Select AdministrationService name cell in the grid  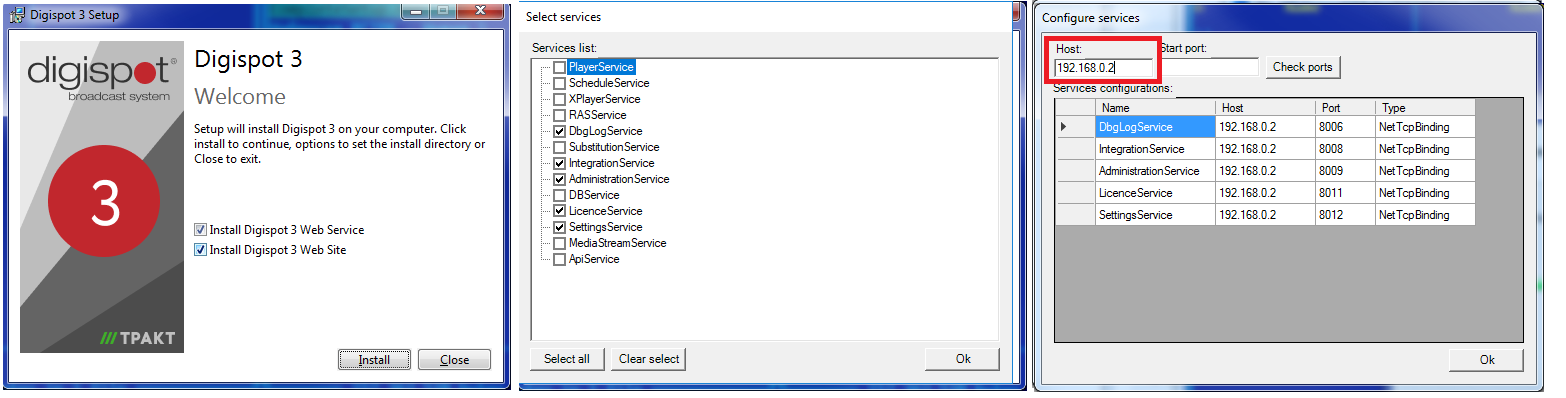(x=1155, y=171)
